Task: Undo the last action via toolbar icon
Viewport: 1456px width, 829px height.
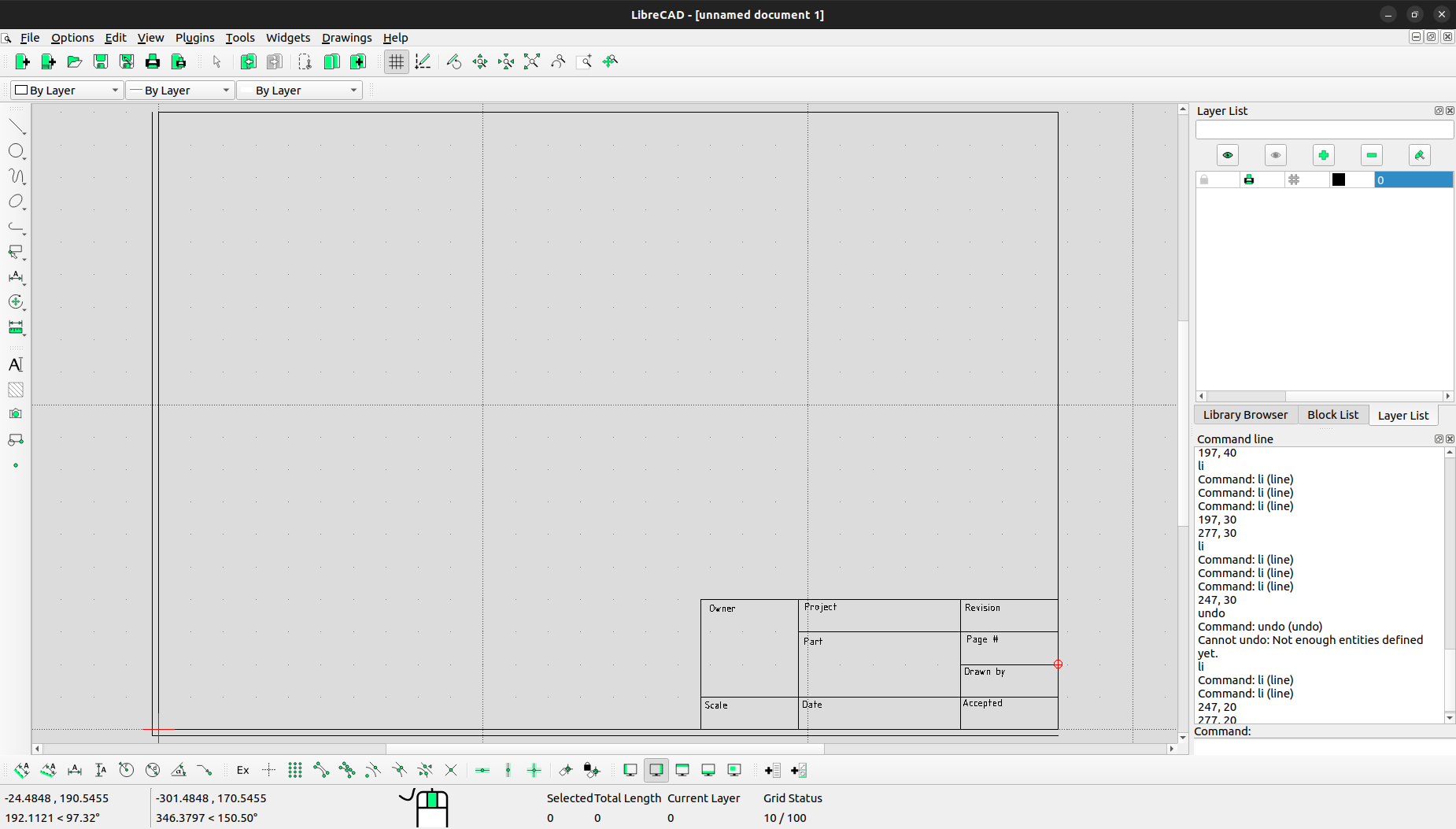Action: click(248, 61)
